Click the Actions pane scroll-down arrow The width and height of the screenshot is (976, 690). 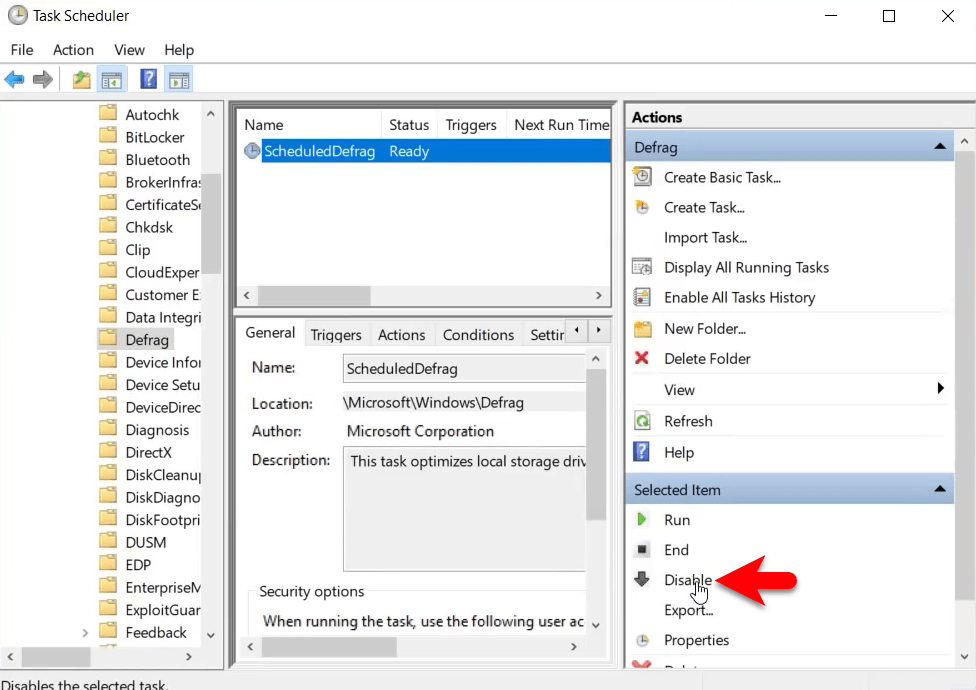(x=964, y=656)
